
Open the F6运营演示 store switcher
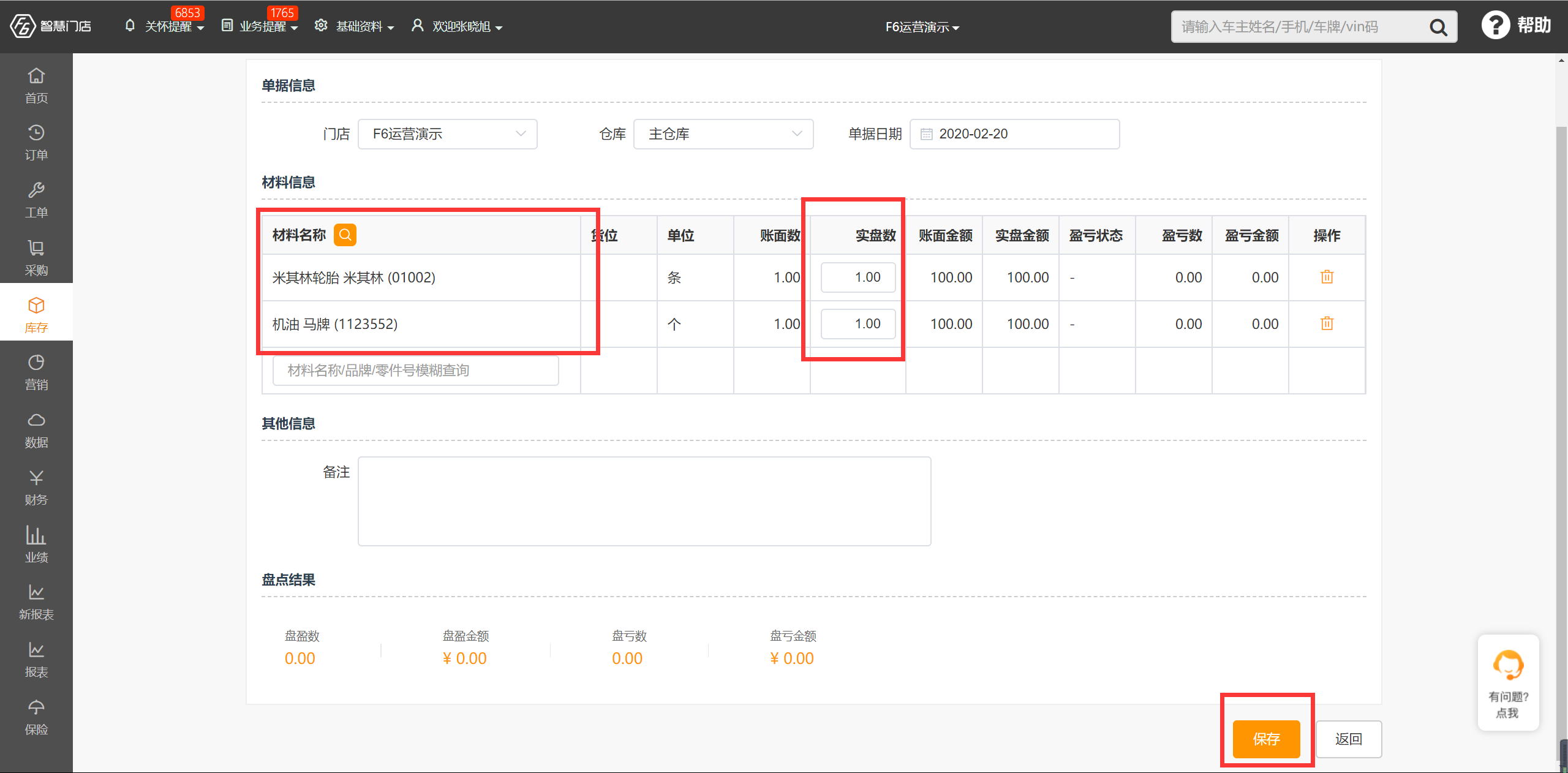pyautogui.click(x=922, y=27)
